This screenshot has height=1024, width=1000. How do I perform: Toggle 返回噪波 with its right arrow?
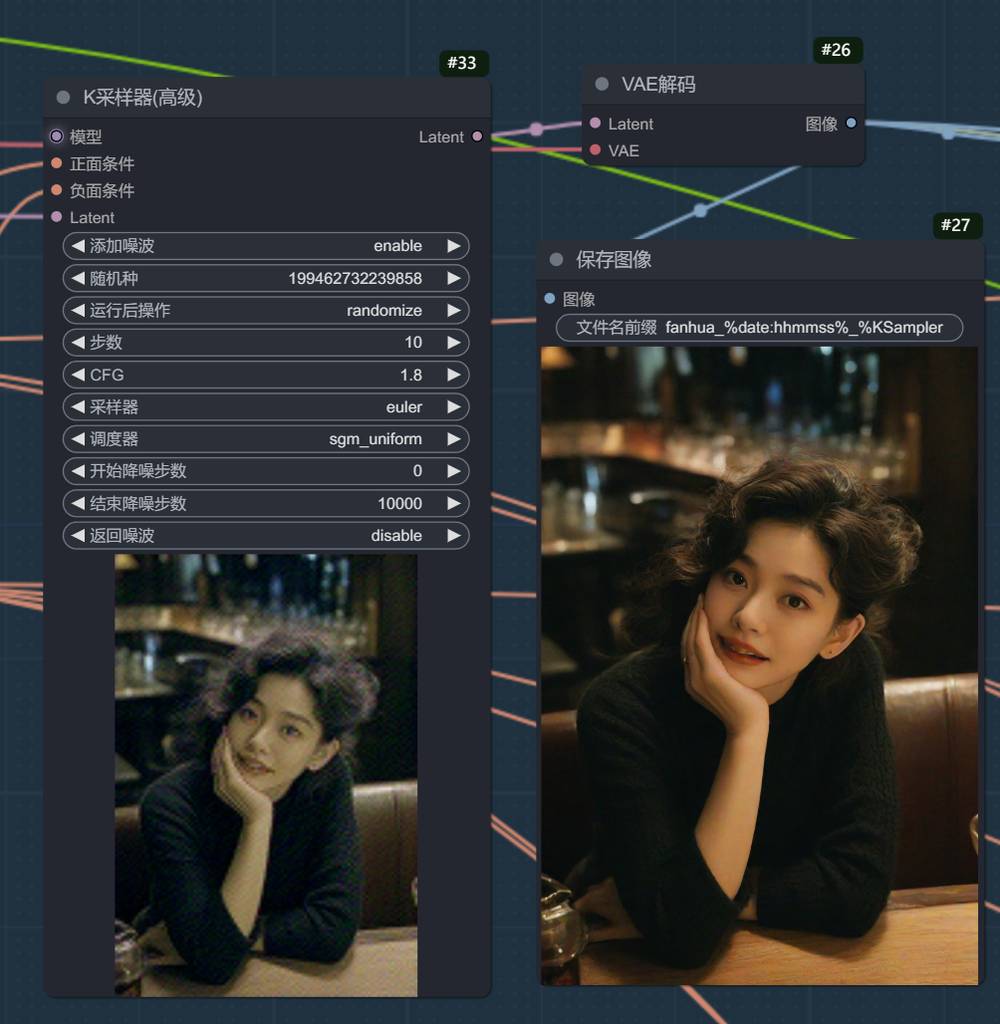pyautogui.click(x=454, y=536)
